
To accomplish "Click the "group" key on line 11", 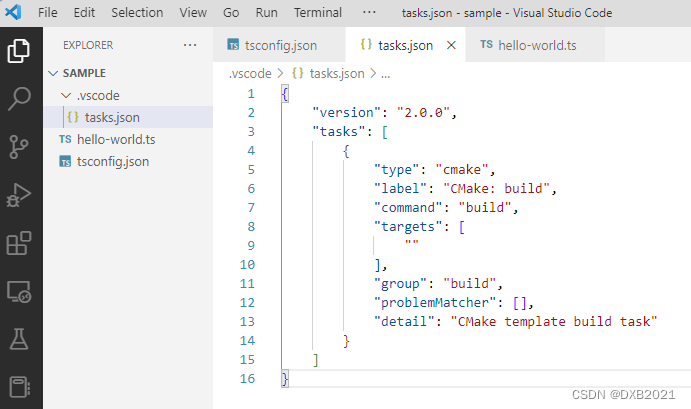I will point(401,283).
